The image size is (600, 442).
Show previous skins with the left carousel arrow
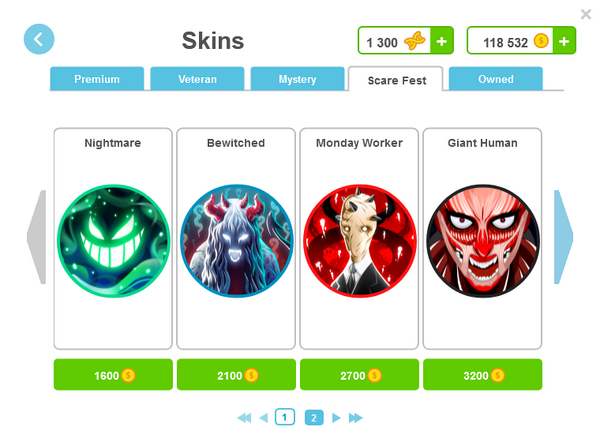point(36,237)
